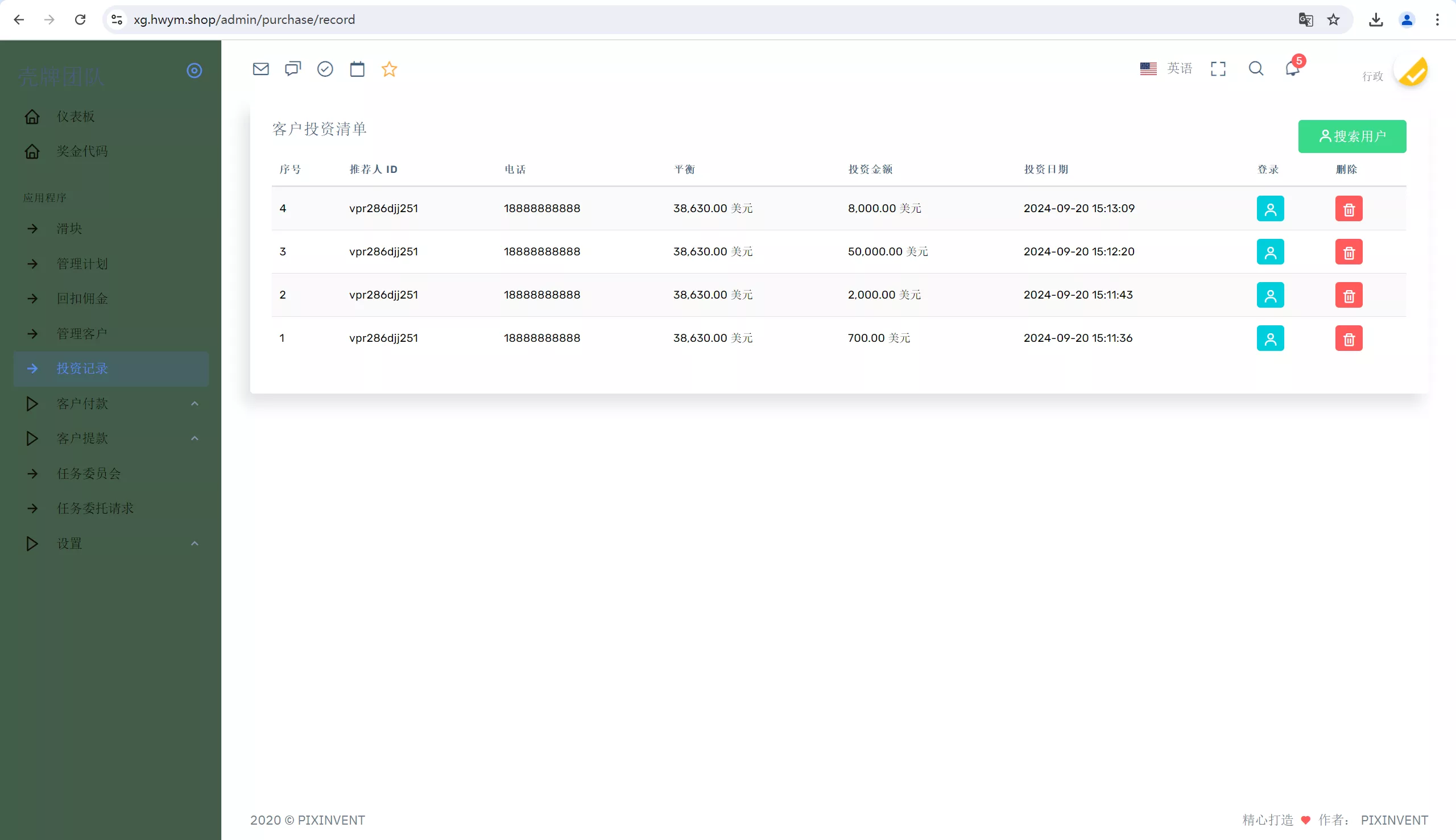Log in as user of record 1
This screenshot has height=840, width=1456.
point(1270,338)
